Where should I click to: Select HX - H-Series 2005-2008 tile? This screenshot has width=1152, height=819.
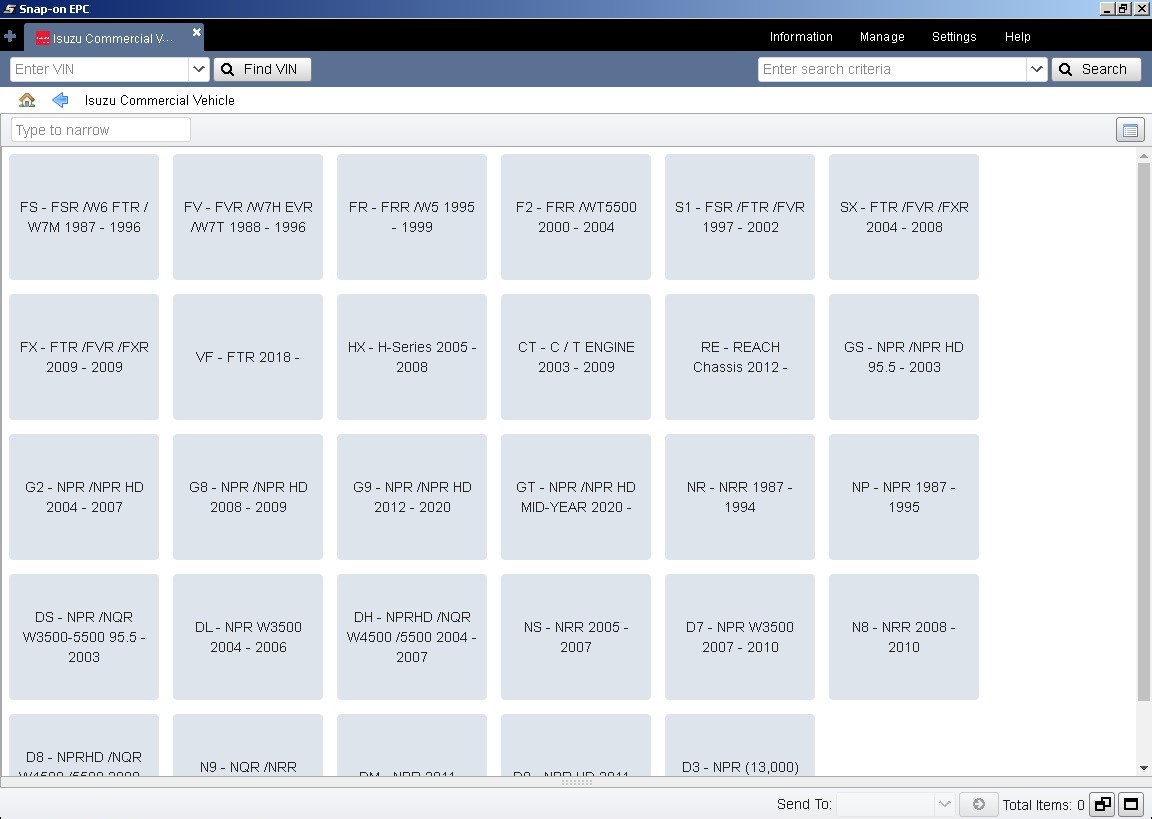coord(411,357)
